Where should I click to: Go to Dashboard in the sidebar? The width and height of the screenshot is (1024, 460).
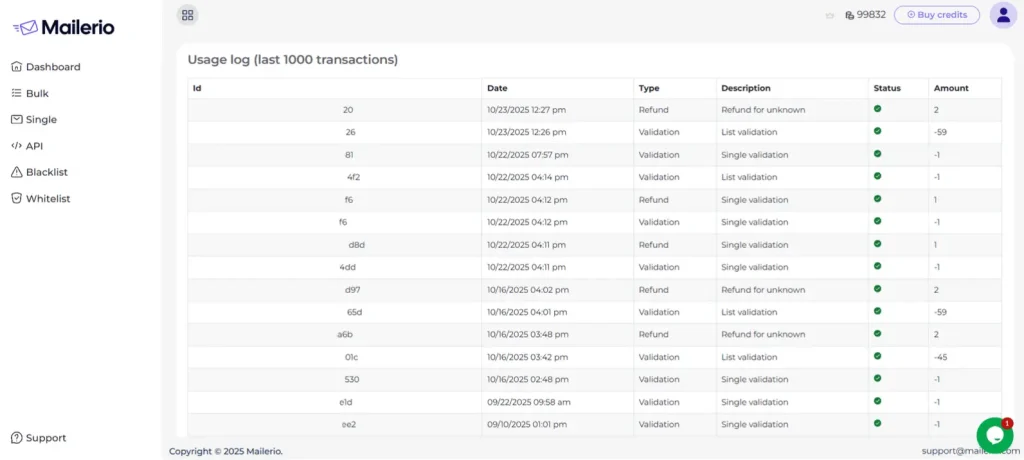[46, 67]
